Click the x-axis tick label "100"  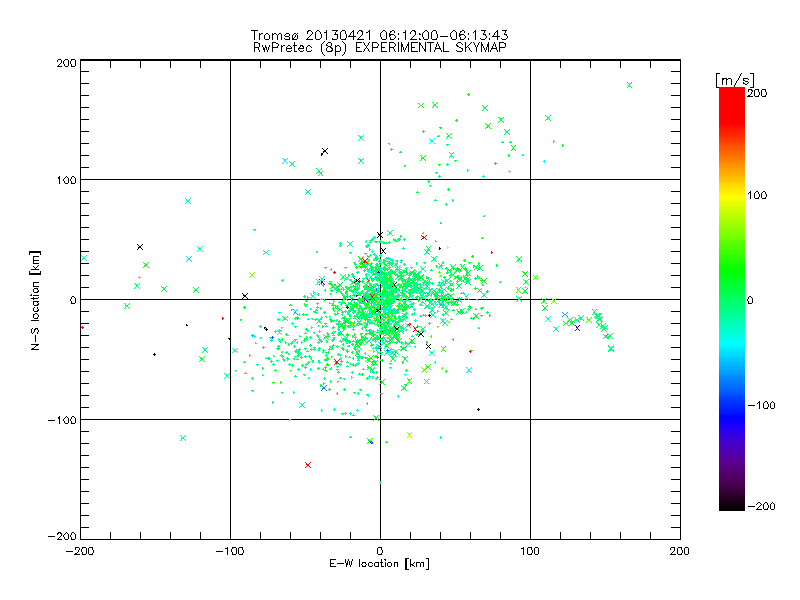(x=530, y=551)
